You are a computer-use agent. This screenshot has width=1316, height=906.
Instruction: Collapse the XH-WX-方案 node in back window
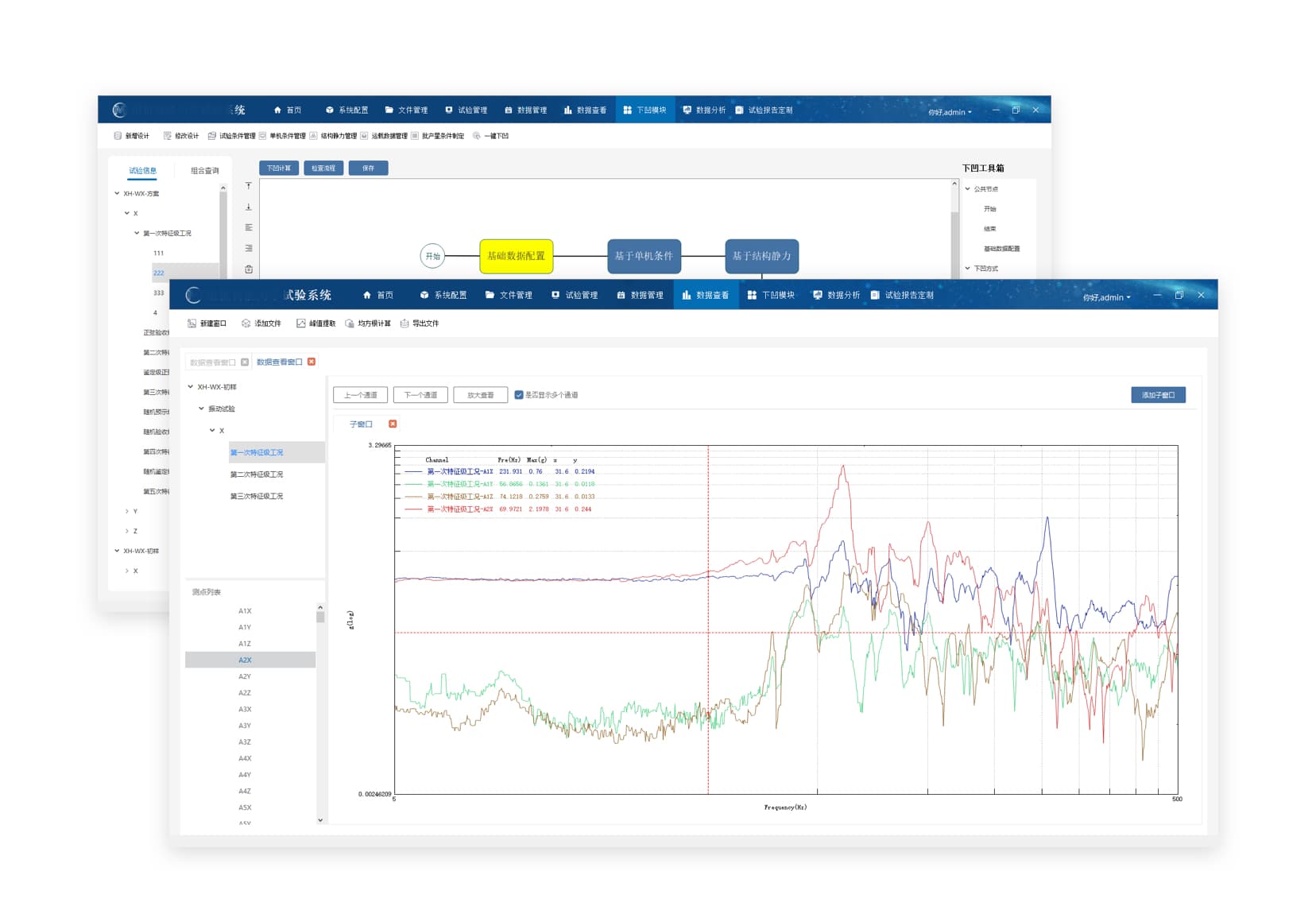coord(117,193)
